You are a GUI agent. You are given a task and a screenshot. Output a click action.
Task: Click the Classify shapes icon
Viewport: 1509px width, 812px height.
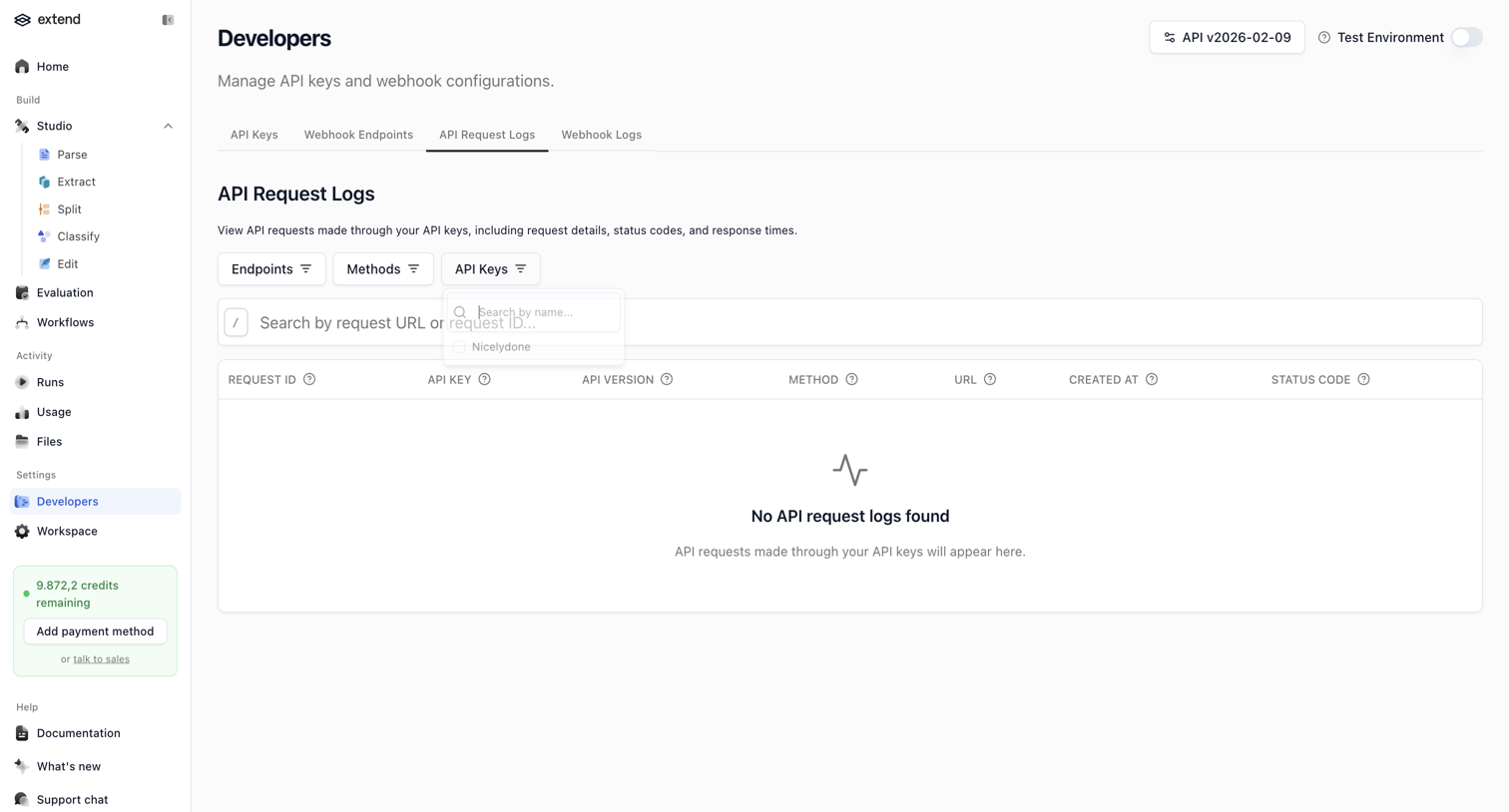click(44, 236)
